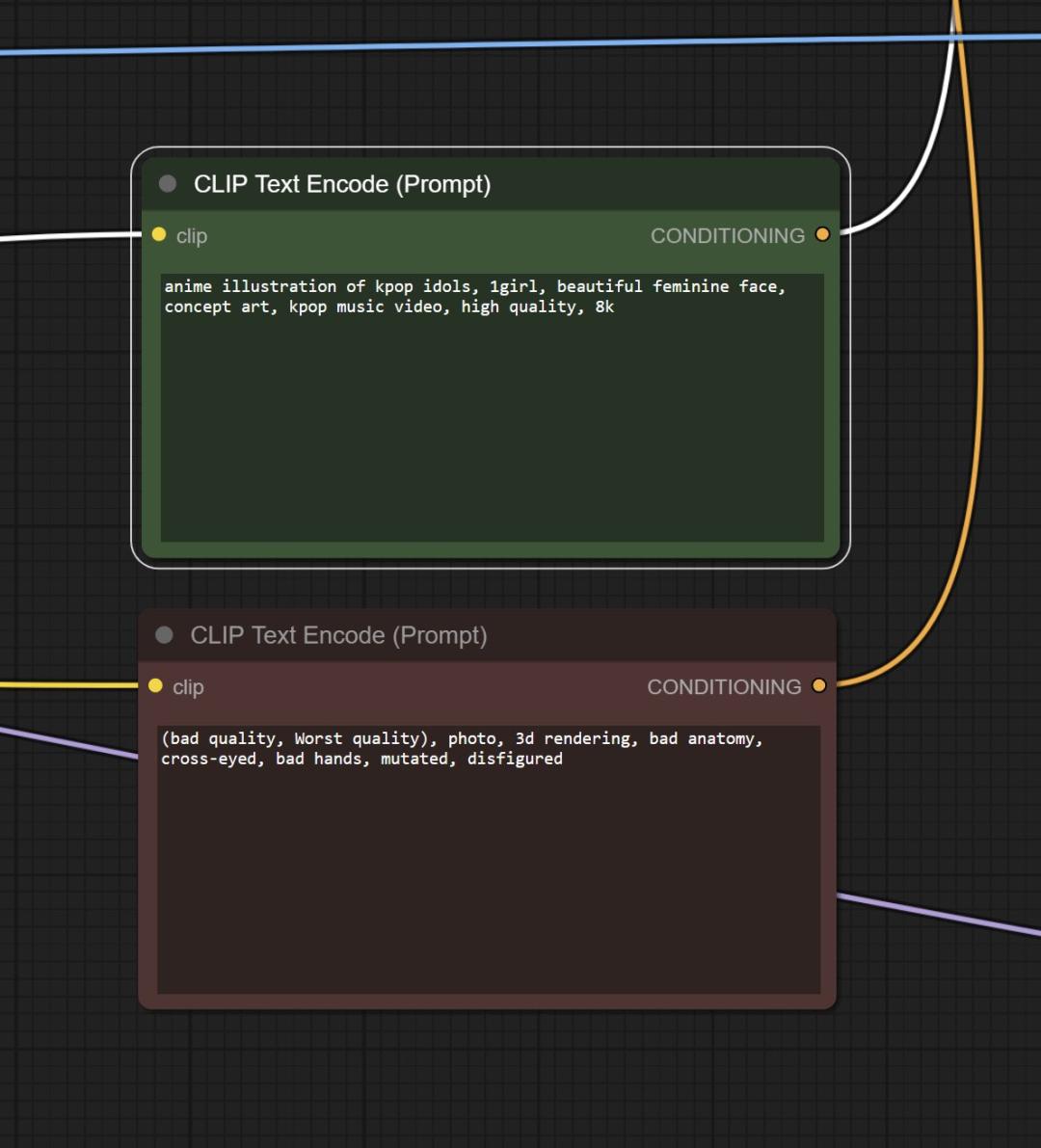Select the green node by its CLIP Text Encode title

[342, 184]
